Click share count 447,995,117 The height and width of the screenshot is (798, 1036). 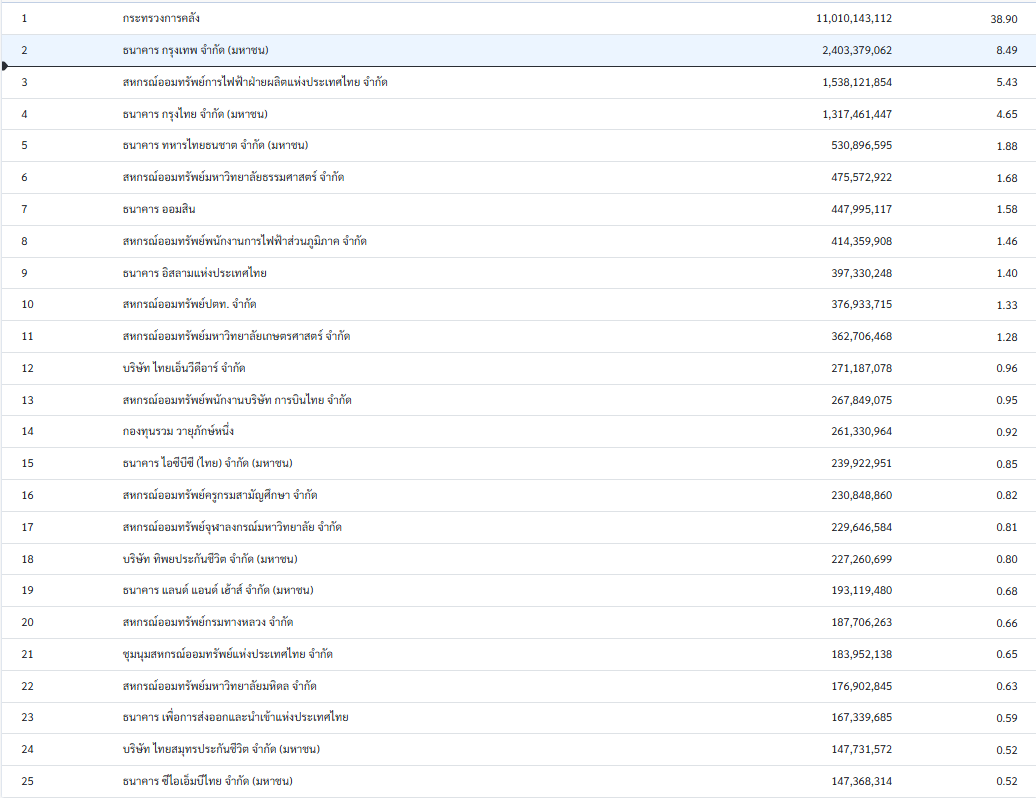(x=862, y=209)
